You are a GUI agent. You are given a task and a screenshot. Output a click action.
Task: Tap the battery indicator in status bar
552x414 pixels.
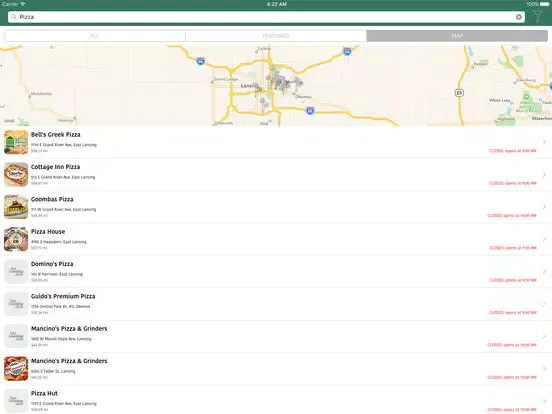[x=545, y=4]
